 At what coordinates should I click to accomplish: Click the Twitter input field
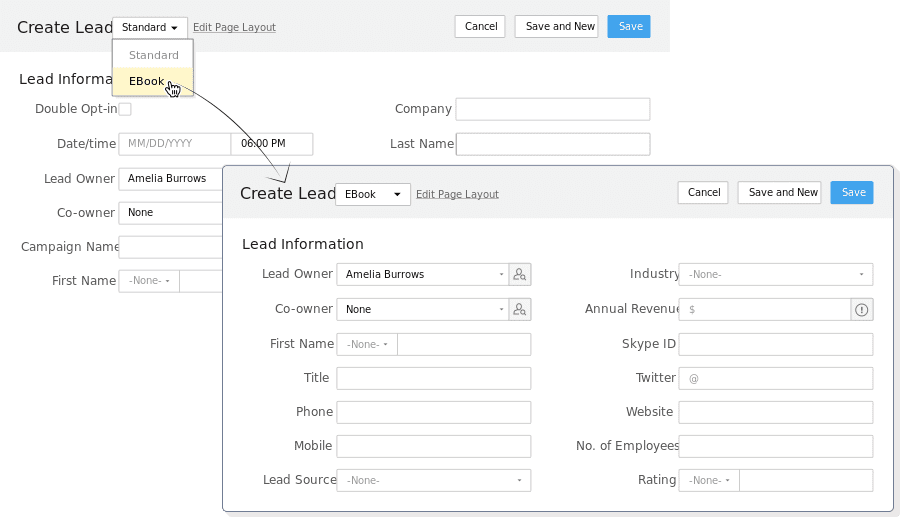coord(776,378)
